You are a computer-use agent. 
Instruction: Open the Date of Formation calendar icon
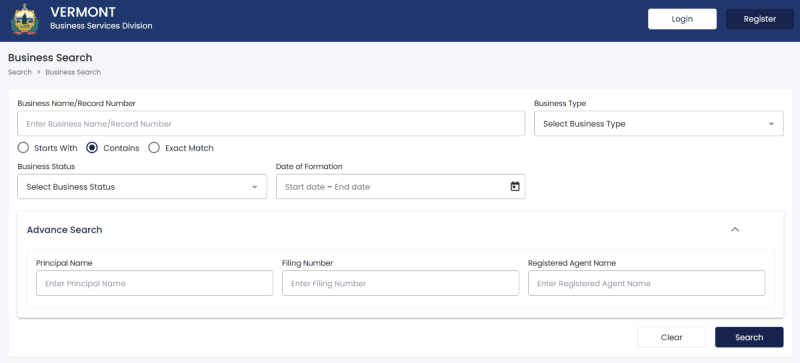515,187
